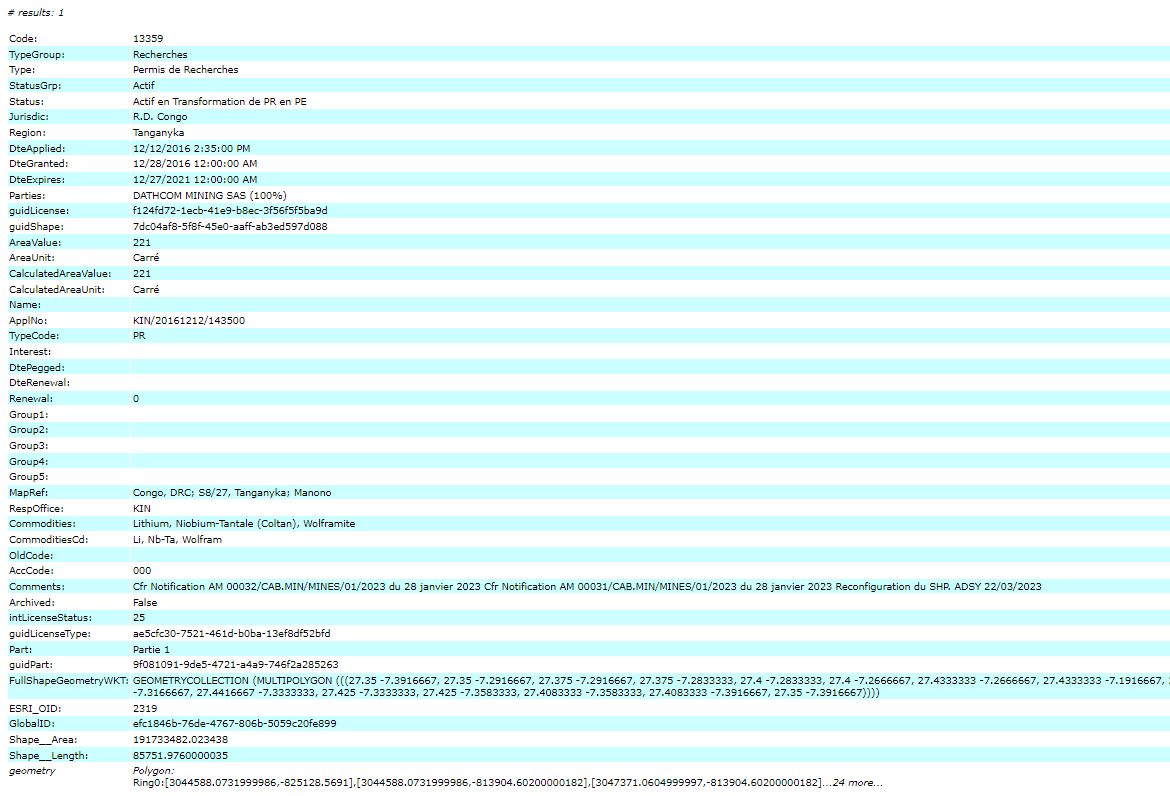Click the Commodities list with Lithium
This screenshot has height=796, width=1170.
[x=244, y=524]
